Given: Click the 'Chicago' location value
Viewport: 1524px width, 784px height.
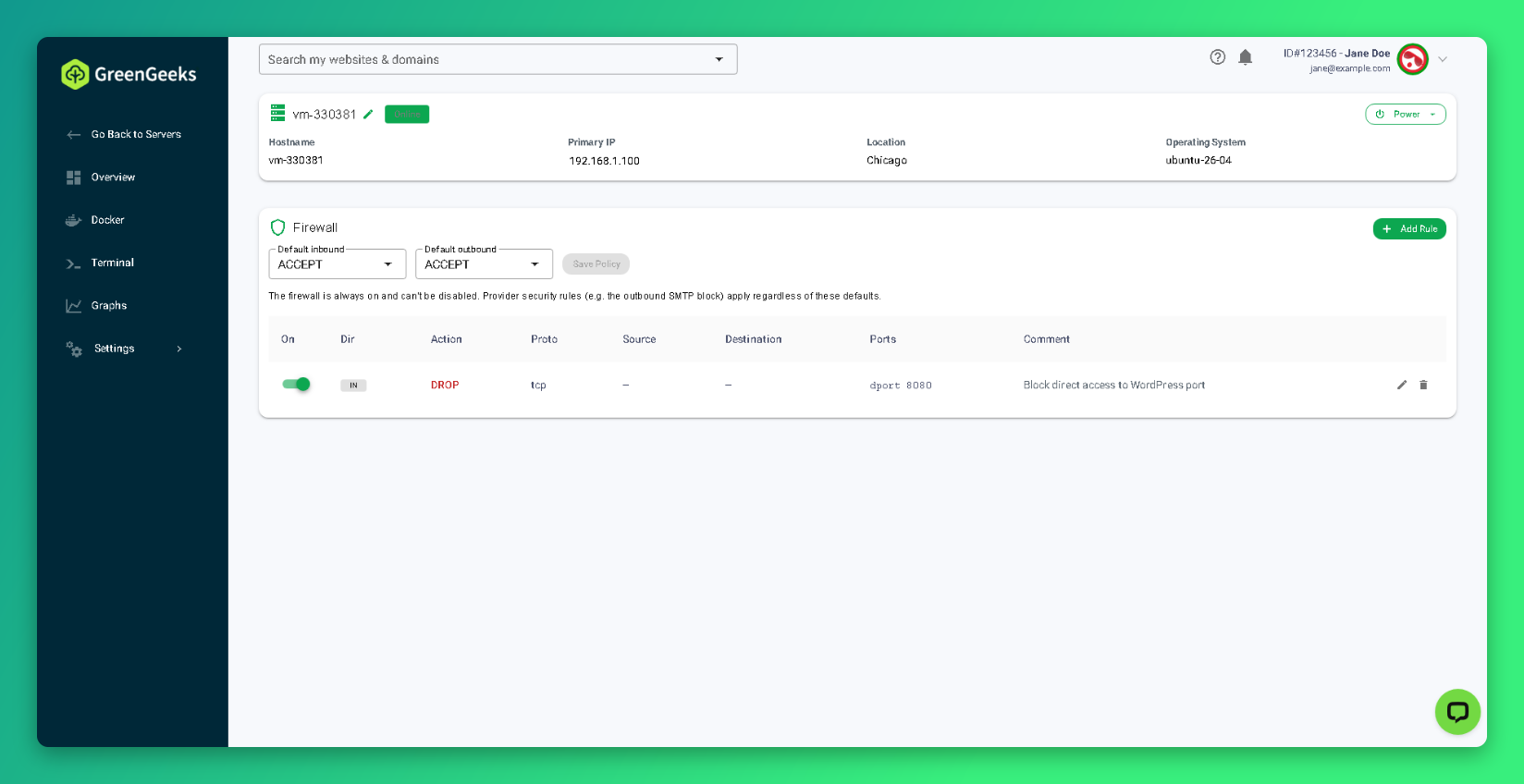Looking at the screenshot, I should pos(887,161).
